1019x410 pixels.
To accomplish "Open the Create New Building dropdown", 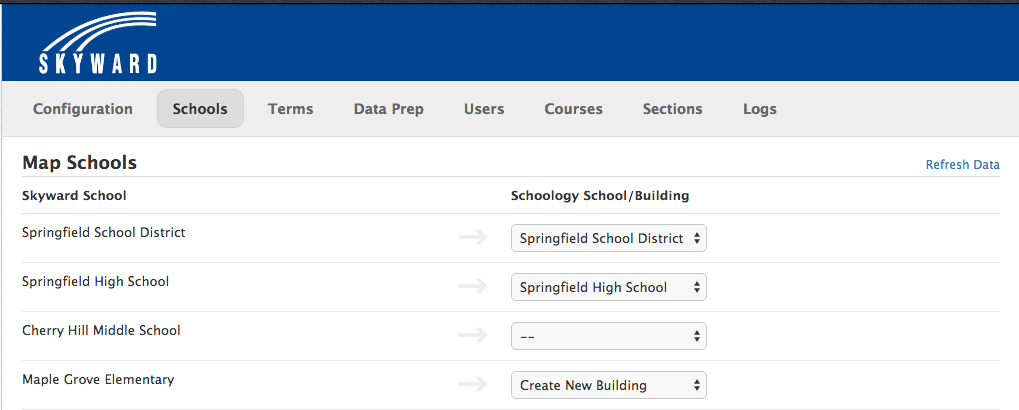I will (608, 385).
